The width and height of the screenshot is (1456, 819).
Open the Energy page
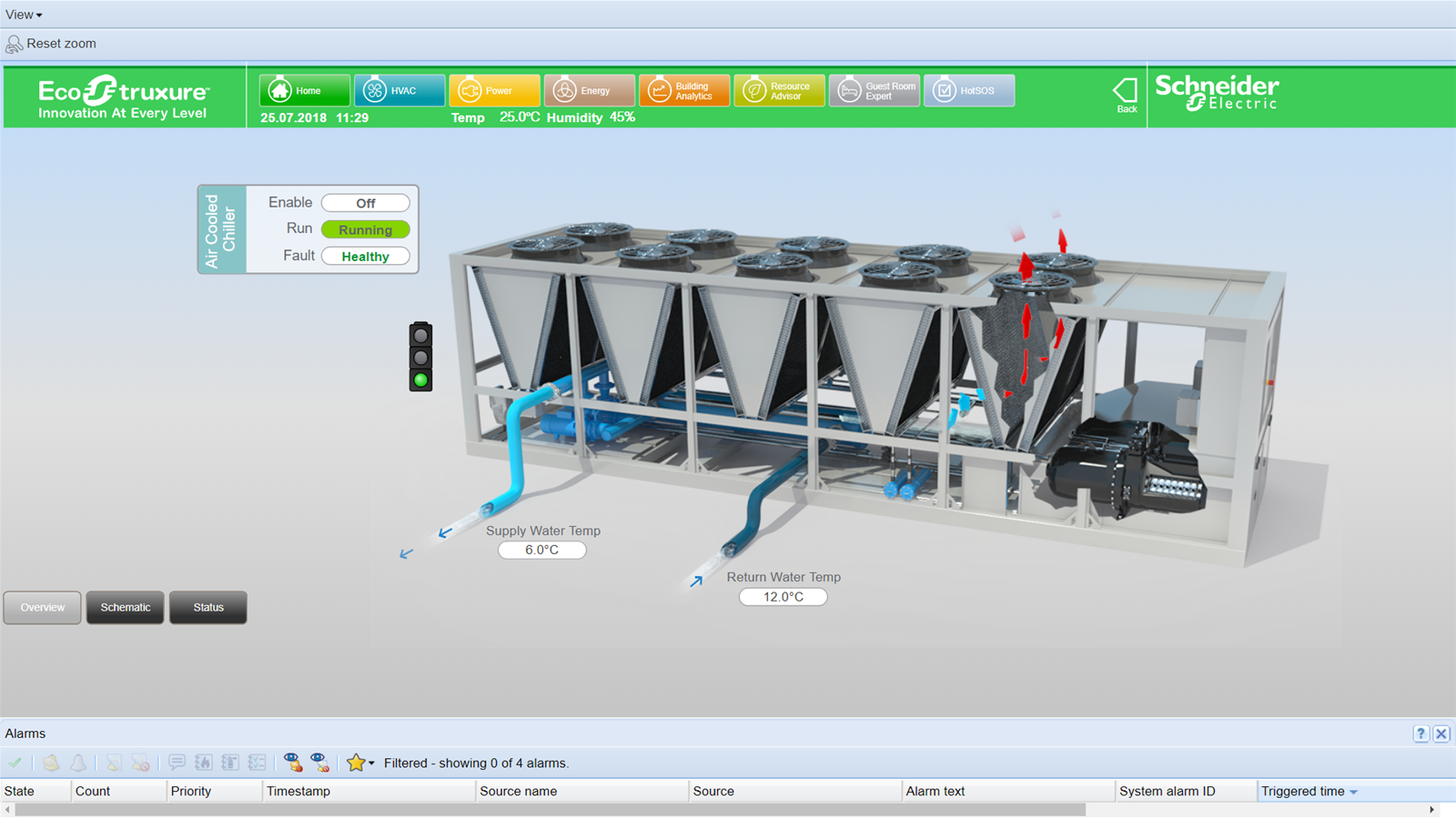[x=589, y=91]
